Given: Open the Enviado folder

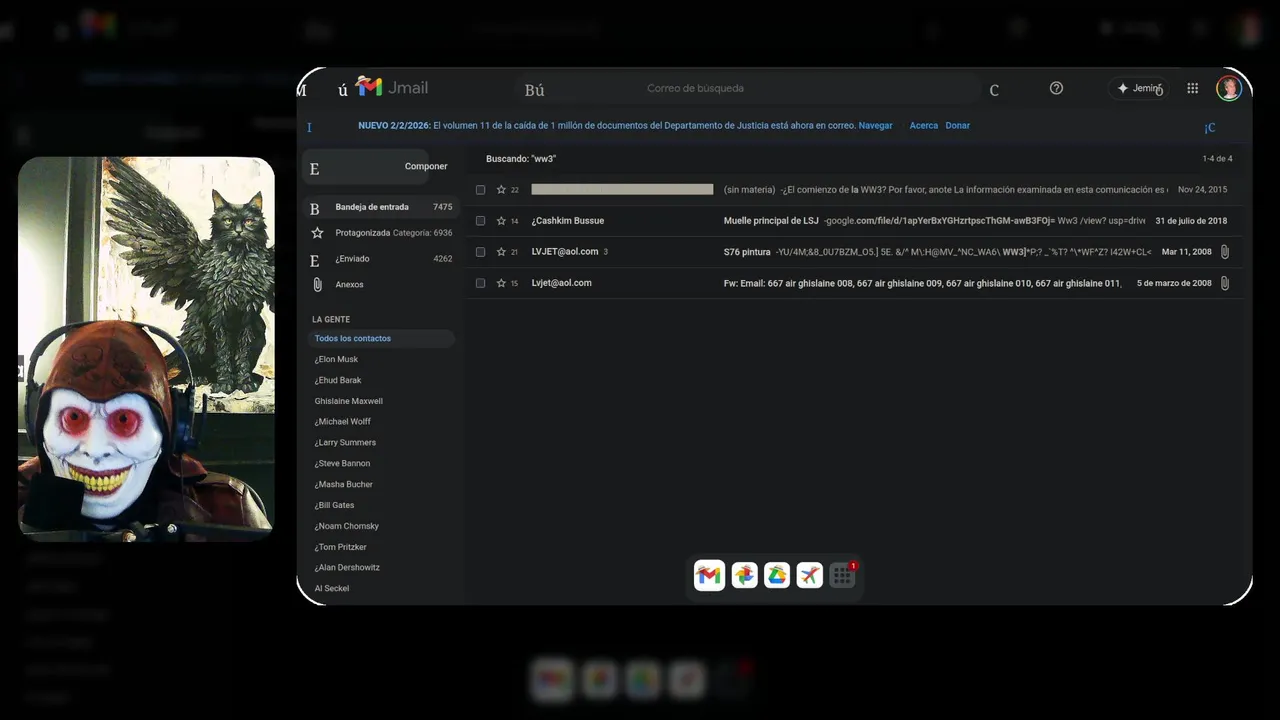Looking at the screenshot, I should pos(380,259).
